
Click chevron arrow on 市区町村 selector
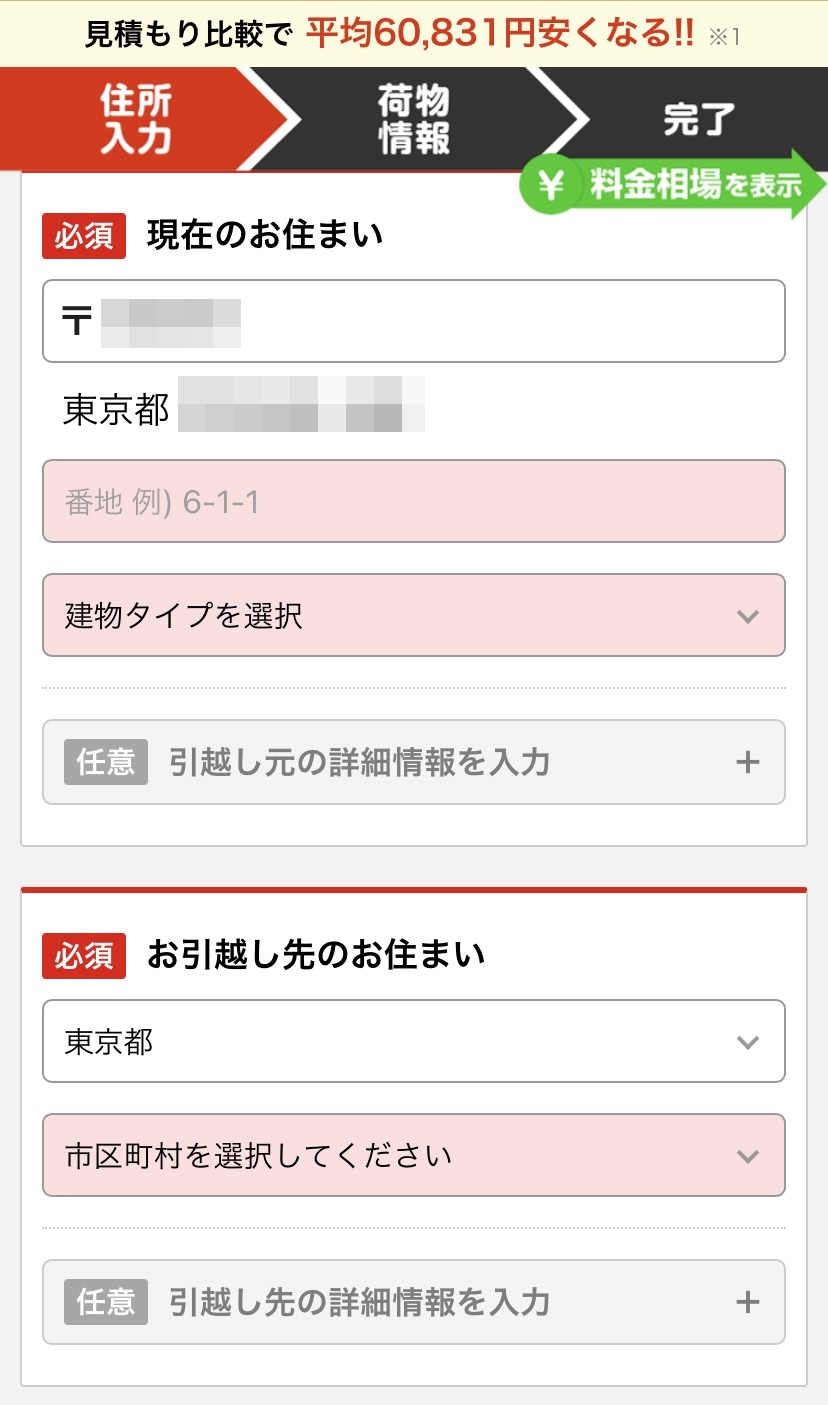coord(747,1156)
